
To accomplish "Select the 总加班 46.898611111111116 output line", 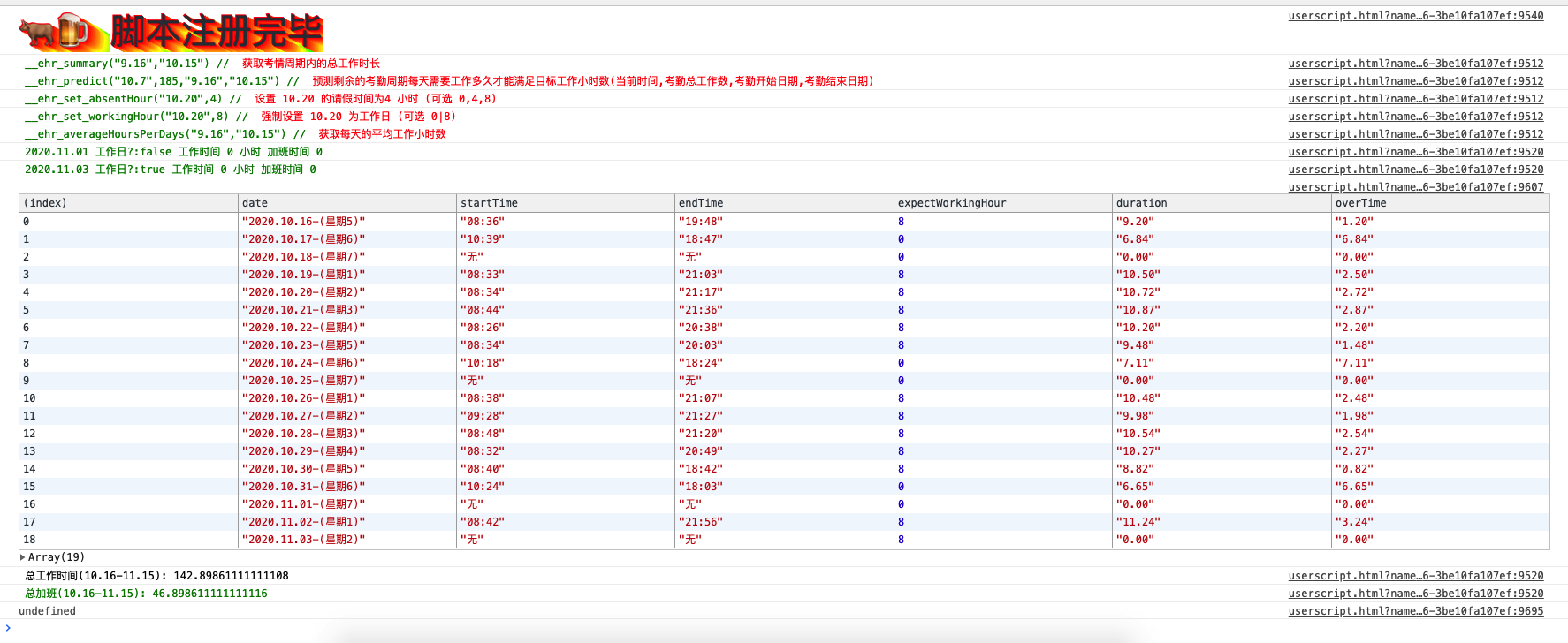I will [x=146, y=594].
